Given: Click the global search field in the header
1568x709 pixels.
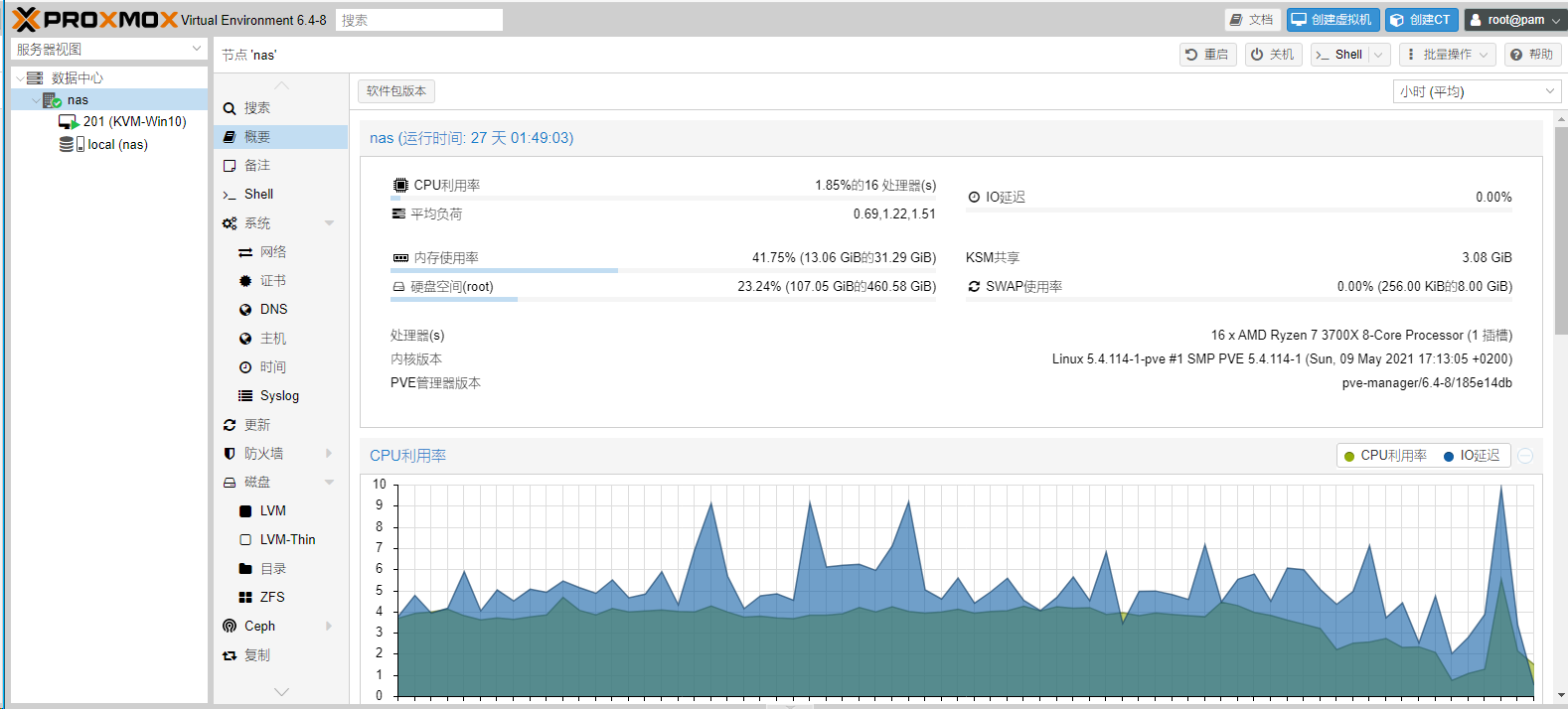Looking at the screenshot, I should click(x=419, y=20).
